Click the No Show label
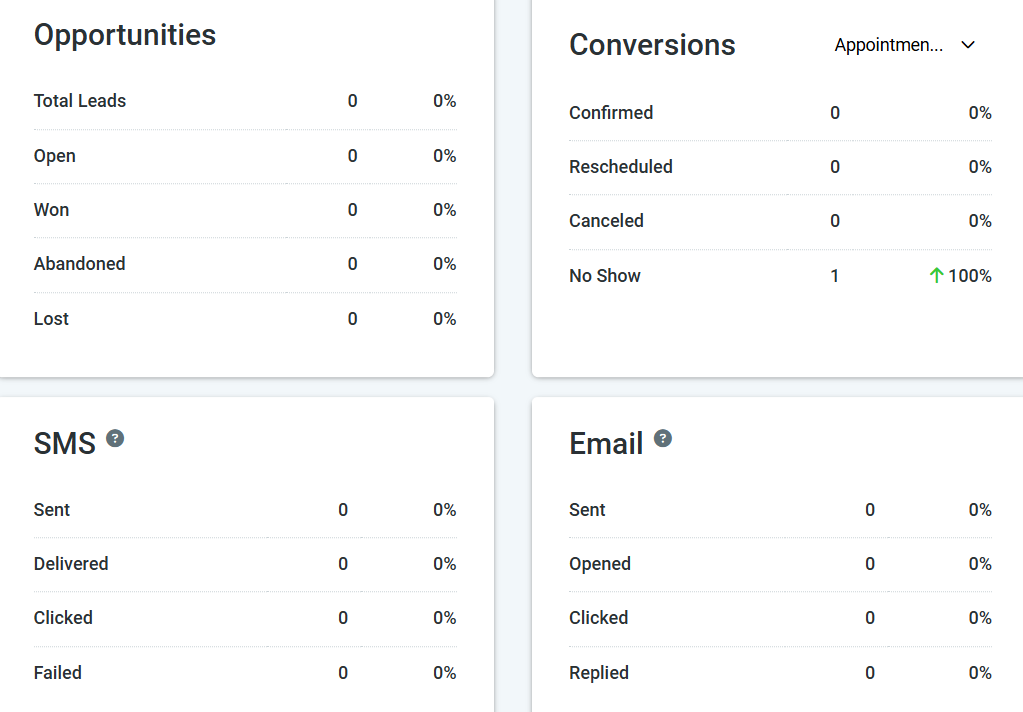The height and width of the screenshot is (712, 1023). 605,276
